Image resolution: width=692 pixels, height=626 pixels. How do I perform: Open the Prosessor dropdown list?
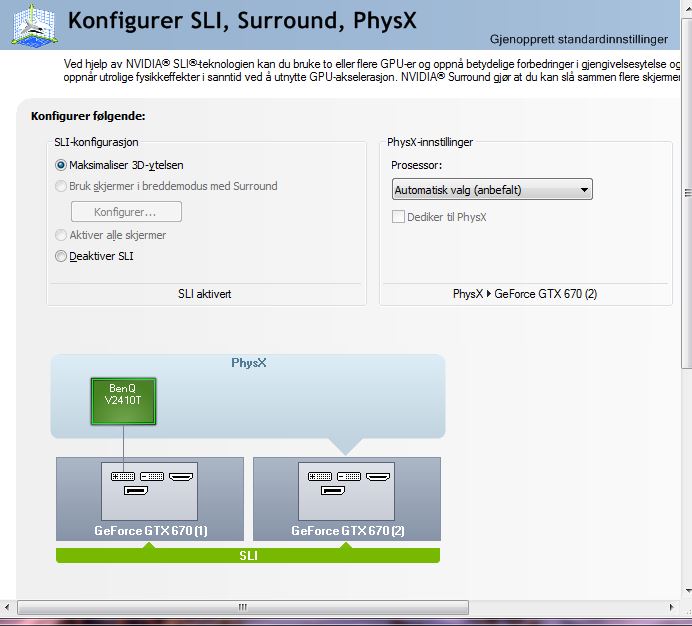tap(492, 189)
